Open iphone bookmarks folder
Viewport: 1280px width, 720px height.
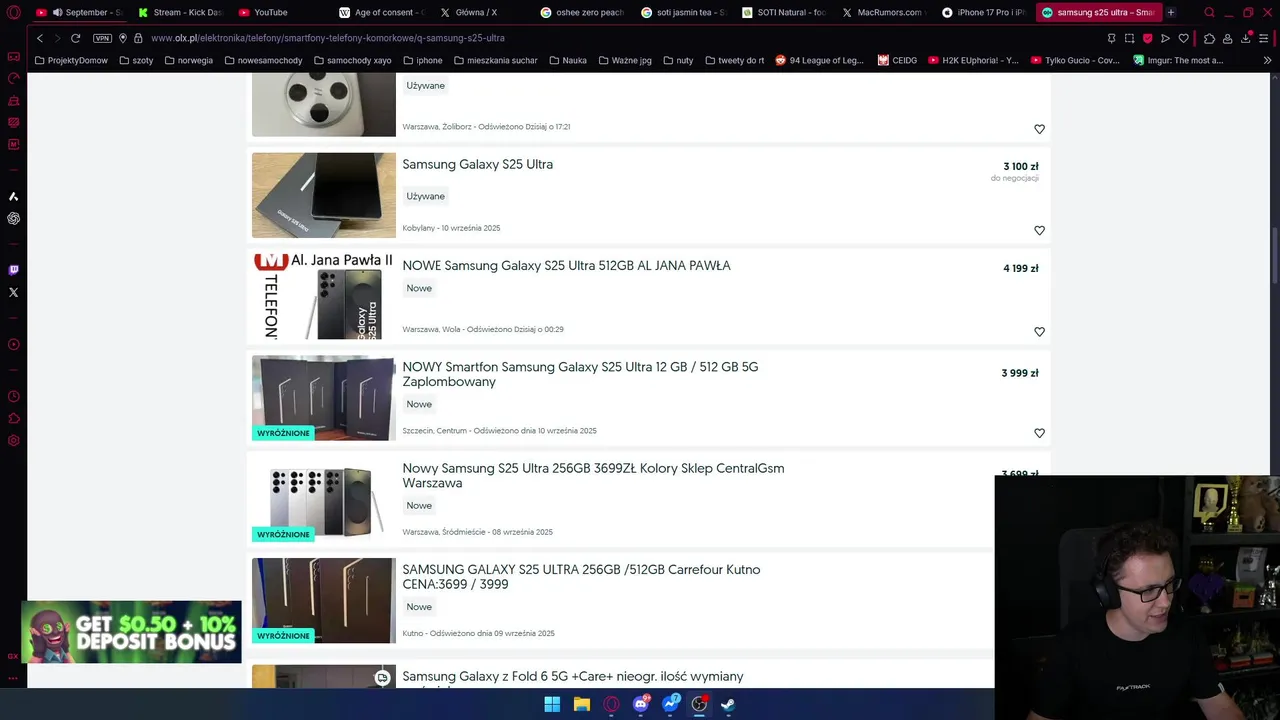tap(422, 60)
